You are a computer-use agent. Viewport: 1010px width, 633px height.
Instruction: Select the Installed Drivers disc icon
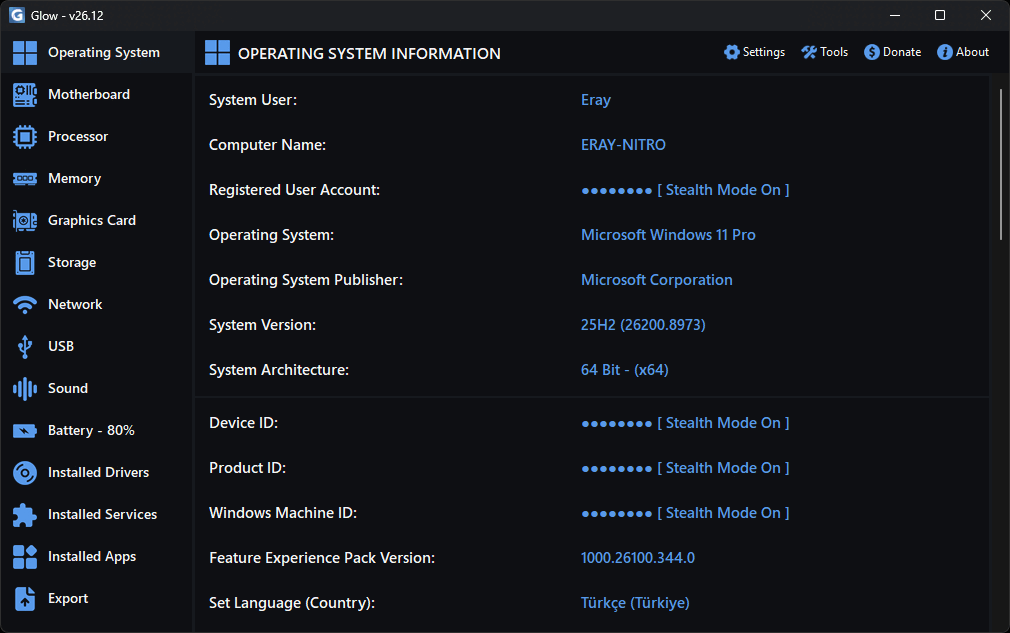25,473
